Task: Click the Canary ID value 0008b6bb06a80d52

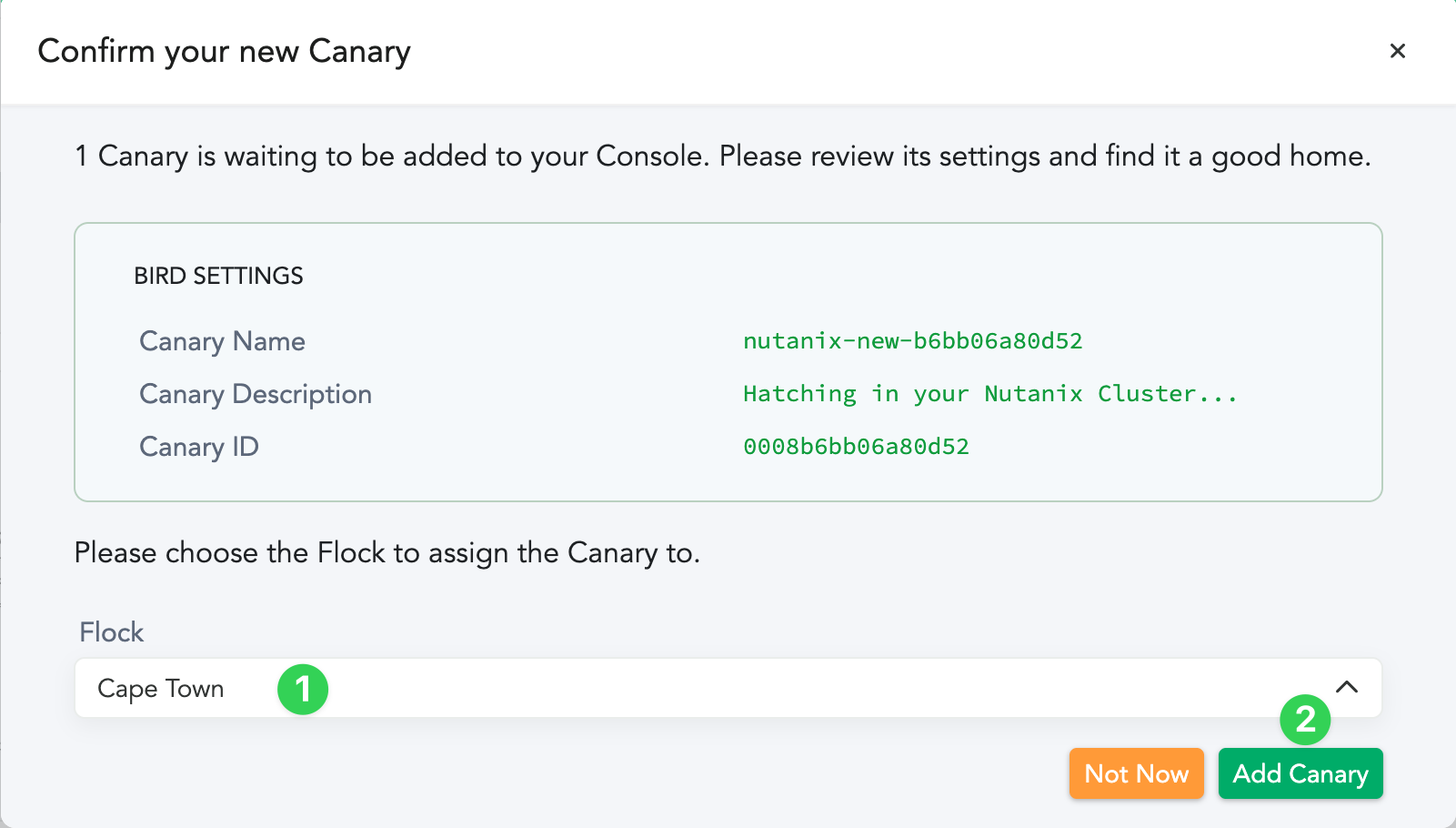Action: click(856, 447)
